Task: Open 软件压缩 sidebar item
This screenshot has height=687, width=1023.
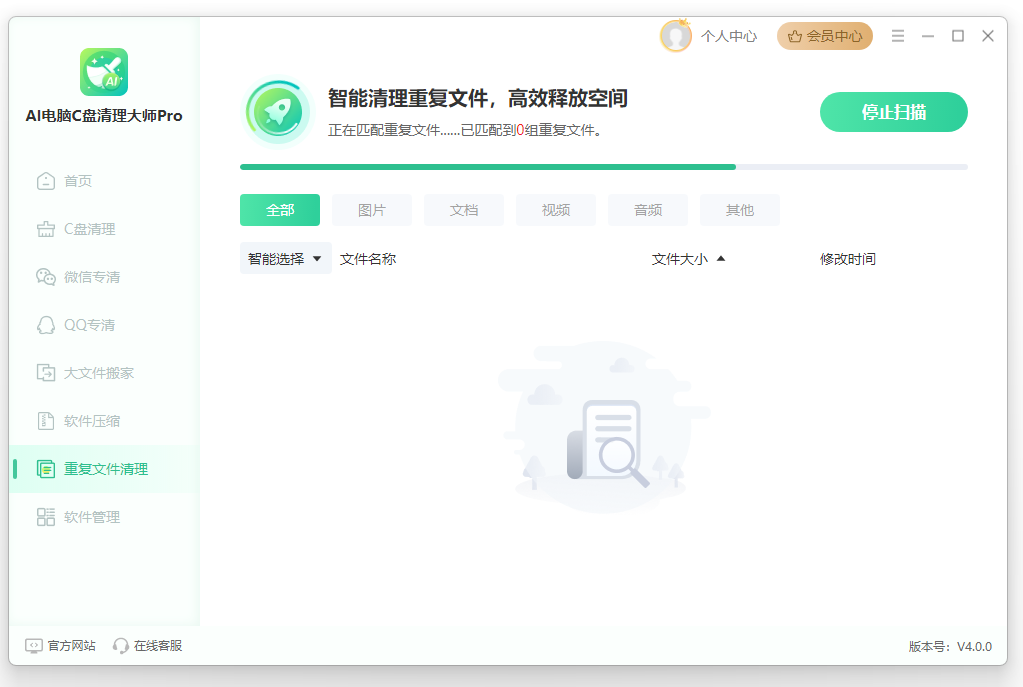Action: coord(104,421)
